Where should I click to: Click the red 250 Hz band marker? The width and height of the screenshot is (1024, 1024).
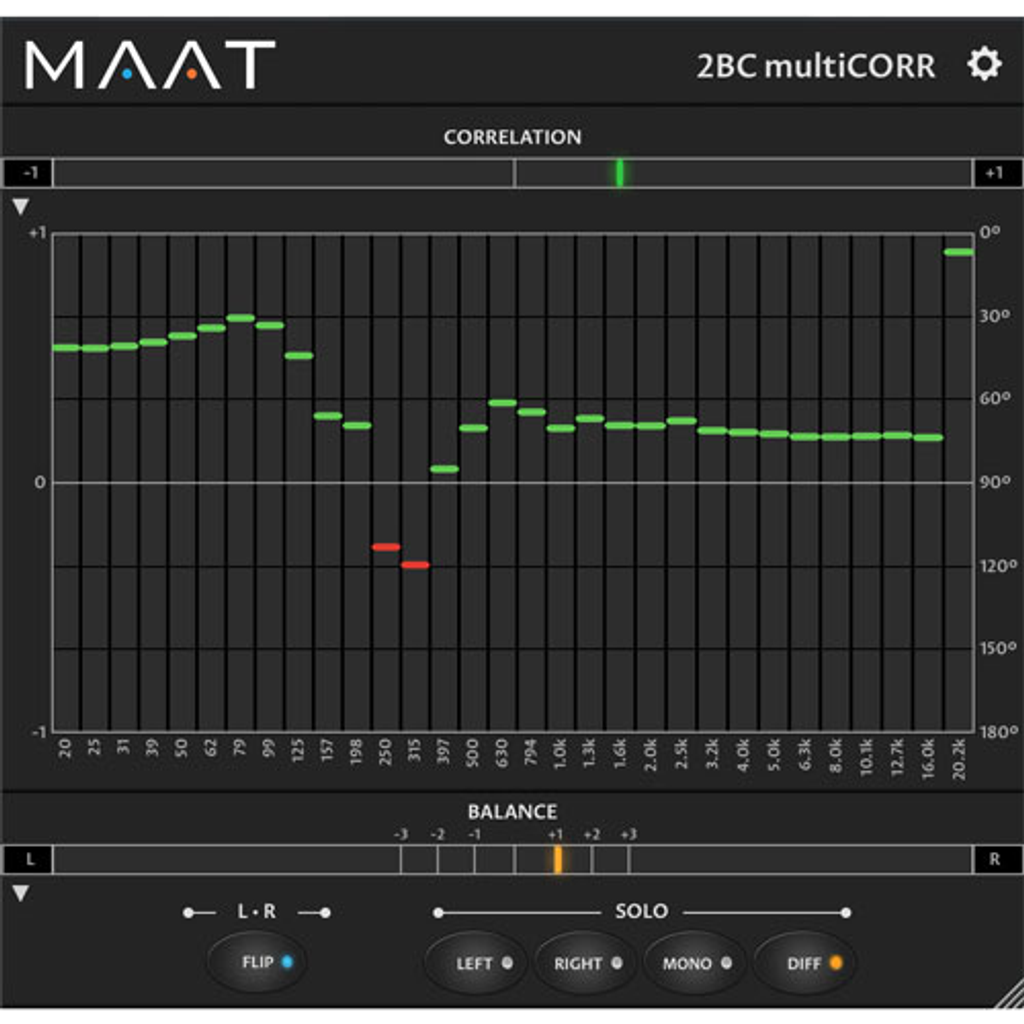pos(386,547)
